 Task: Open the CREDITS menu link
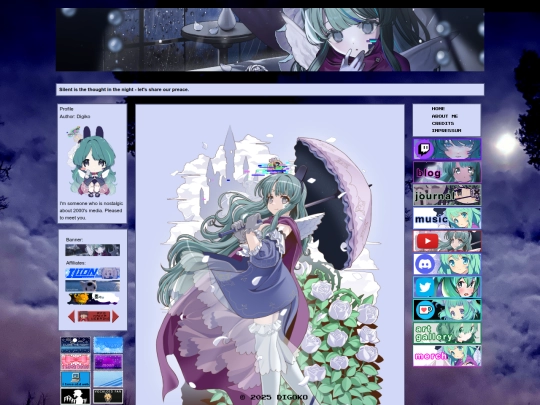(x=443, y=123)
